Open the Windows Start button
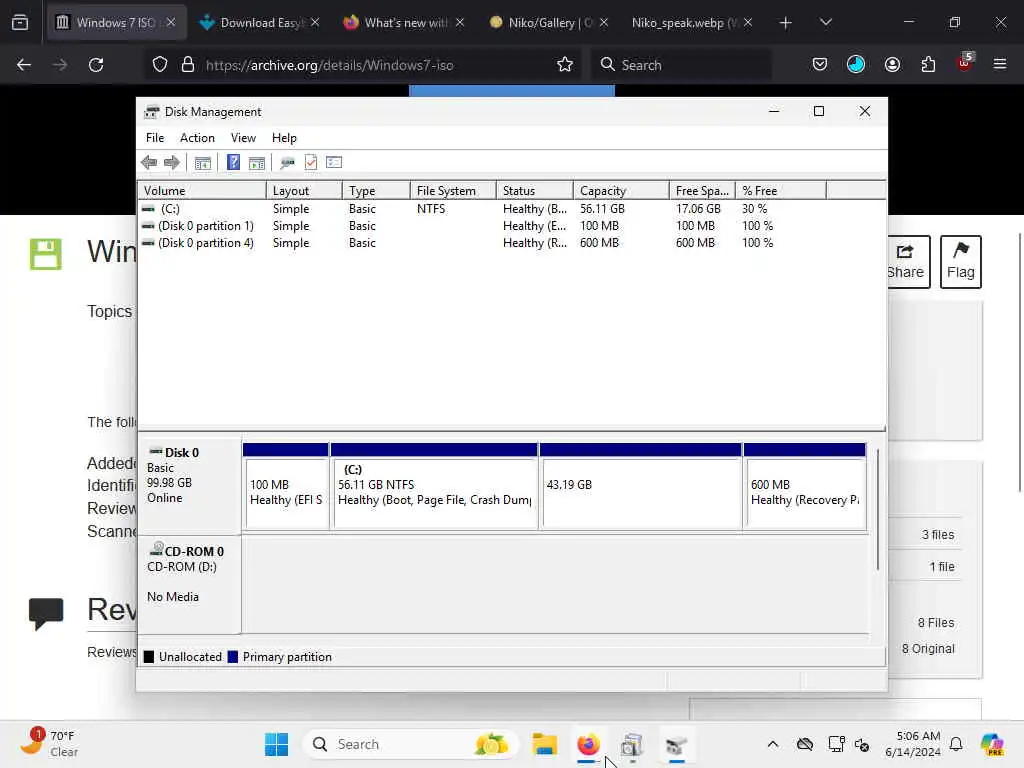This screenshot has height=768, width=1024. pos(276,744)
